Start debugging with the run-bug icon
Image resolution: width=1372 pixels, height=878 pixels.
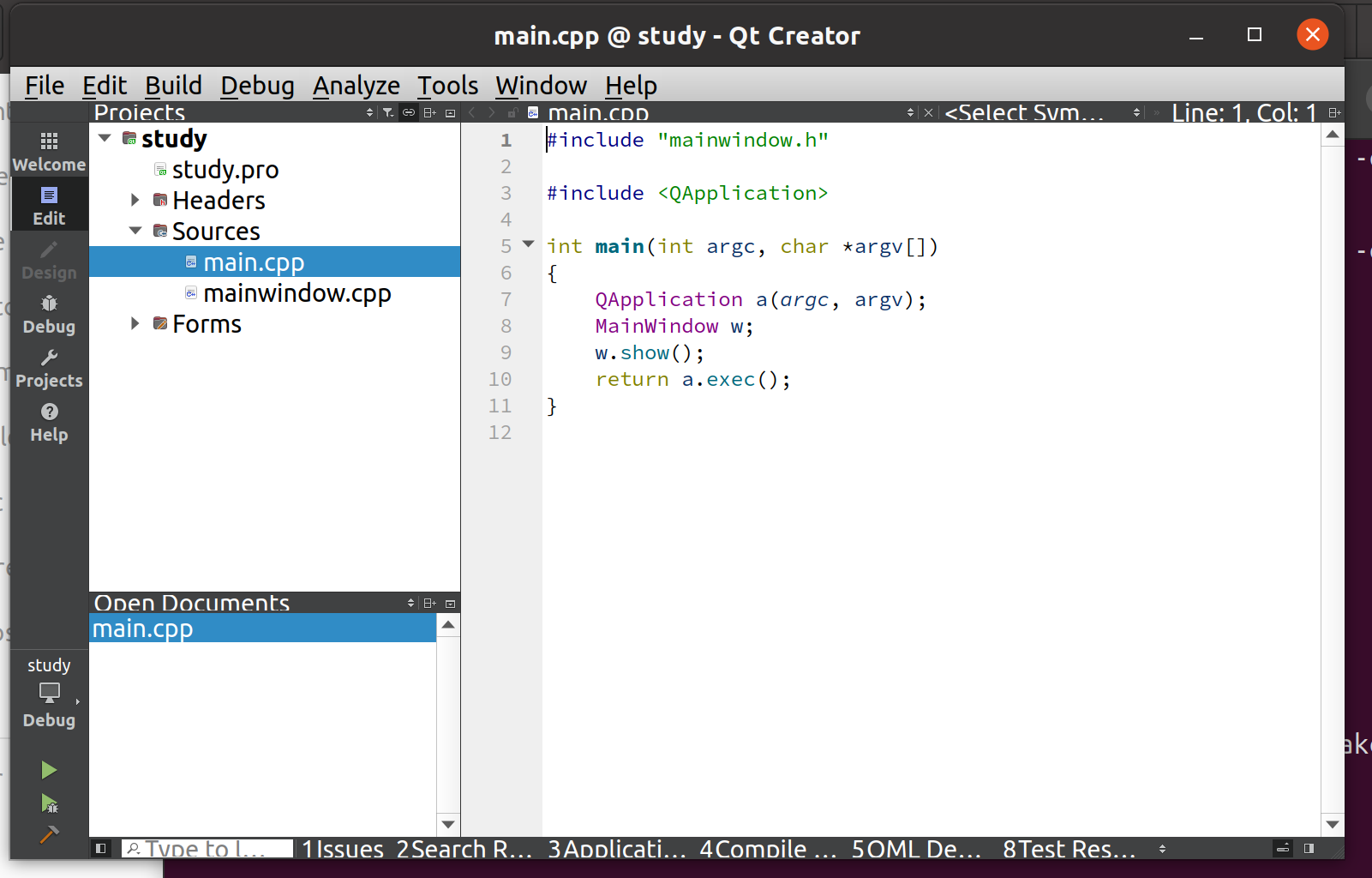(49, 803)
